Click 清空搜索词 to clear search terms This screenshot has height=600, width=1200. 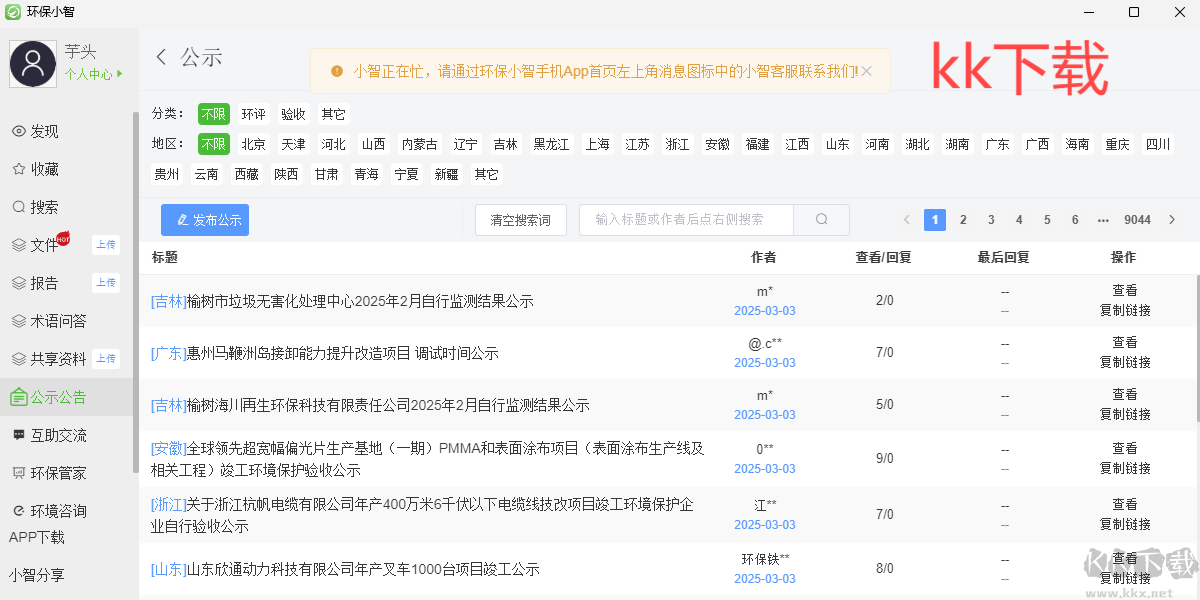coord(520,219)
